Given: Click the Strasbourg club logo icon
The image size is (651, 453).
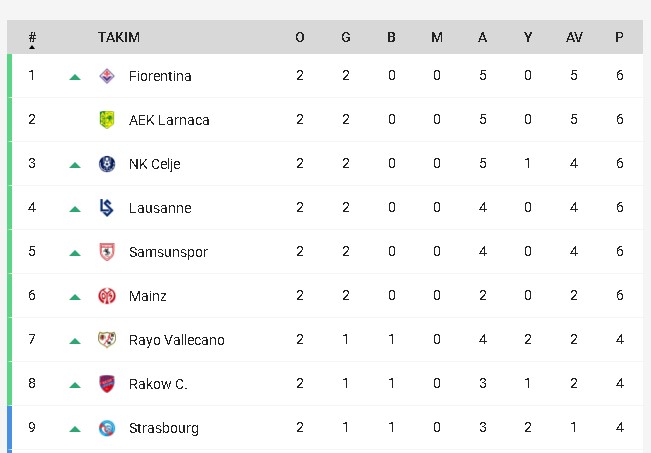Looking at the screenshot, I should point(107,428).
